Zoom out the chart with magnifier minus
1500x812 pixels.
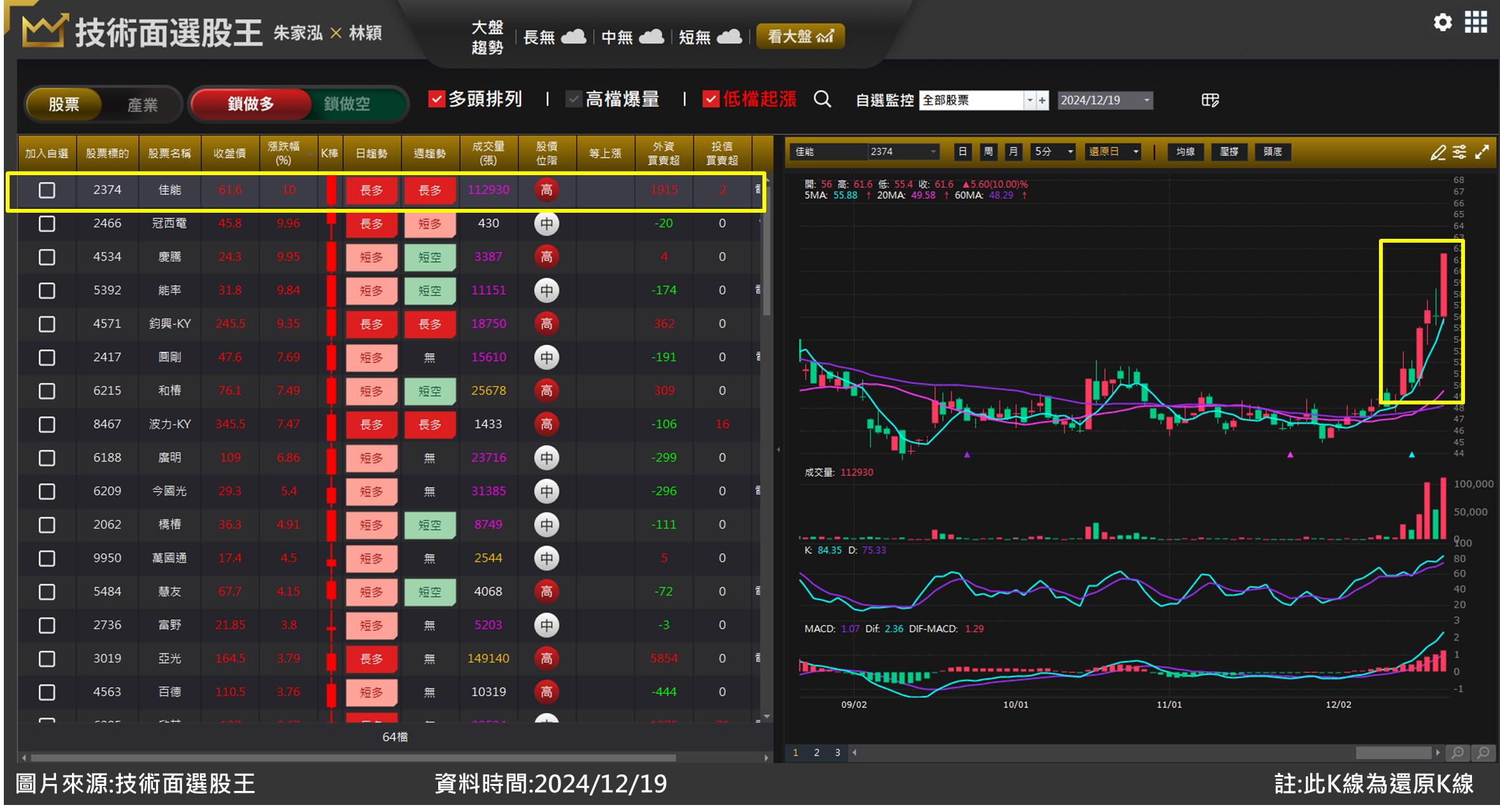(x=1483, y=753)
